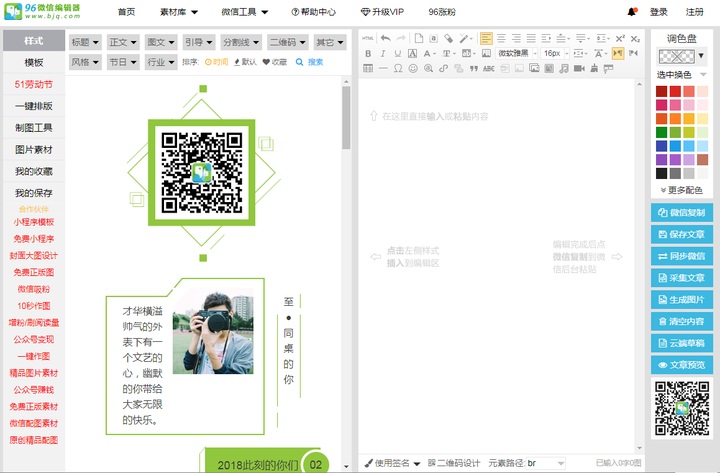
Task: Expand the 标题 style dropdown
Action: coord(85,42)
